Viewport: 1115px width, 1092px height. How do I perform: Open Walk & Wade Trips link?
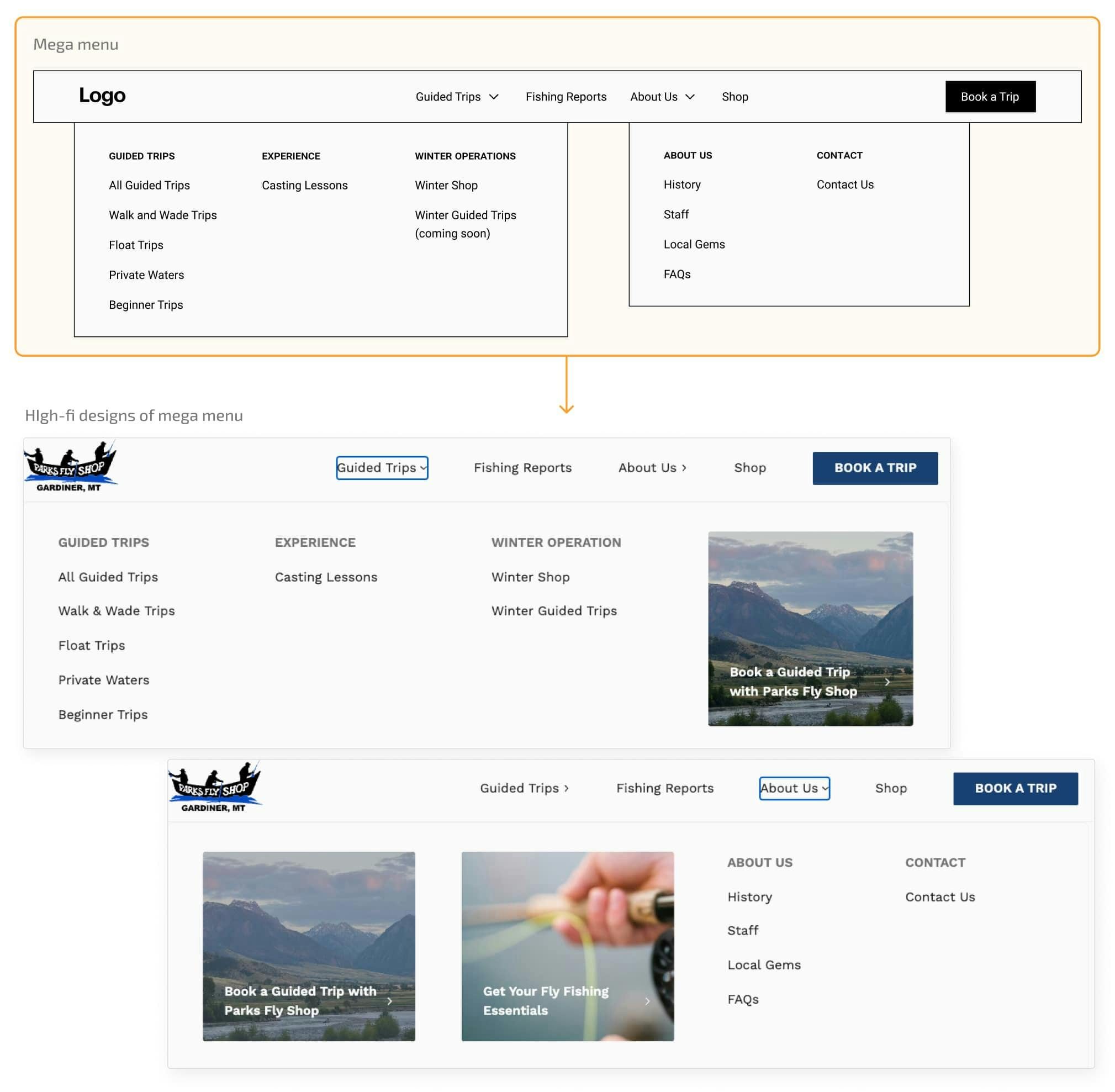[x=117, y=611]
